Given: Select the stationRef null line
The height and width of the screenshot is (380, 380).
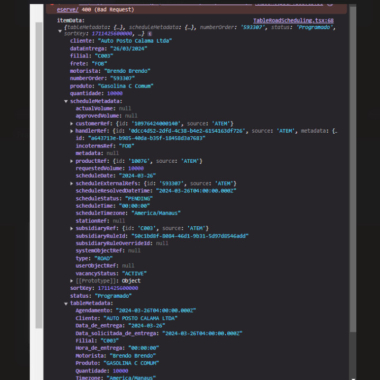Looking at the screenshot, I should click(x=100, y=221).
